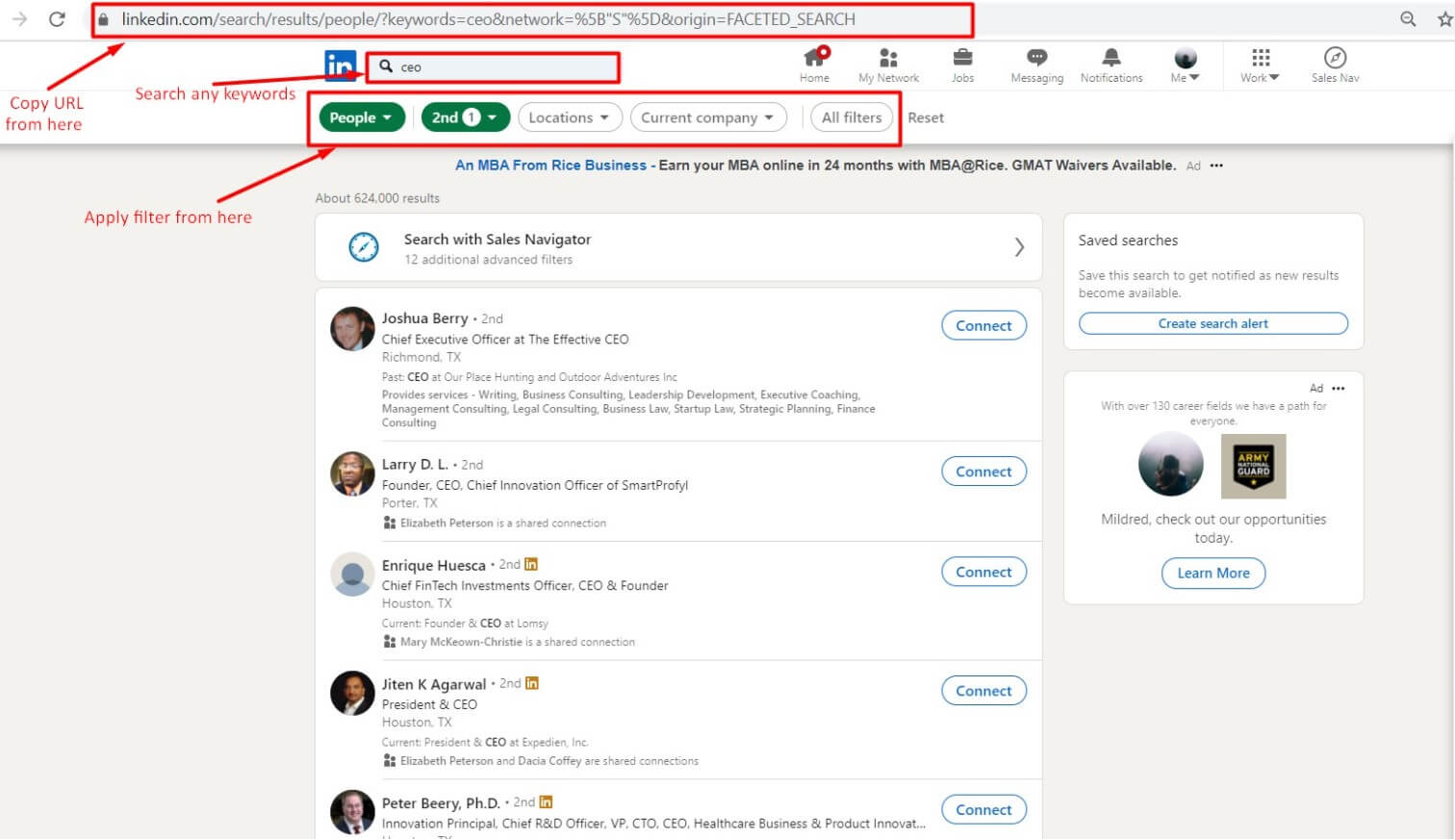The height and width of the screenshot is (840, 1455).
Task: Click the bookmark star icon
Action: tap(1444, 19)
